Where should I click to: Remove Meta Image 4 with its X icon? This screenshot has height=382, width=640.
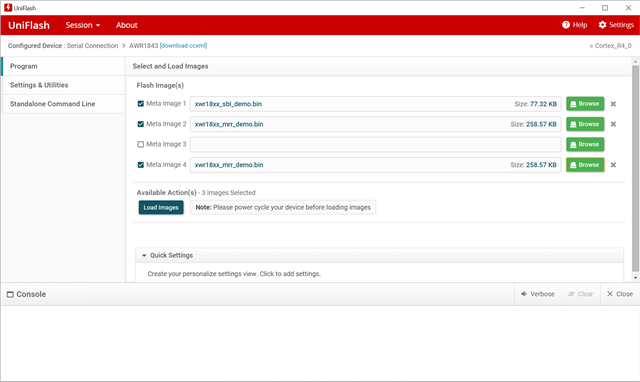coord(613,165)
